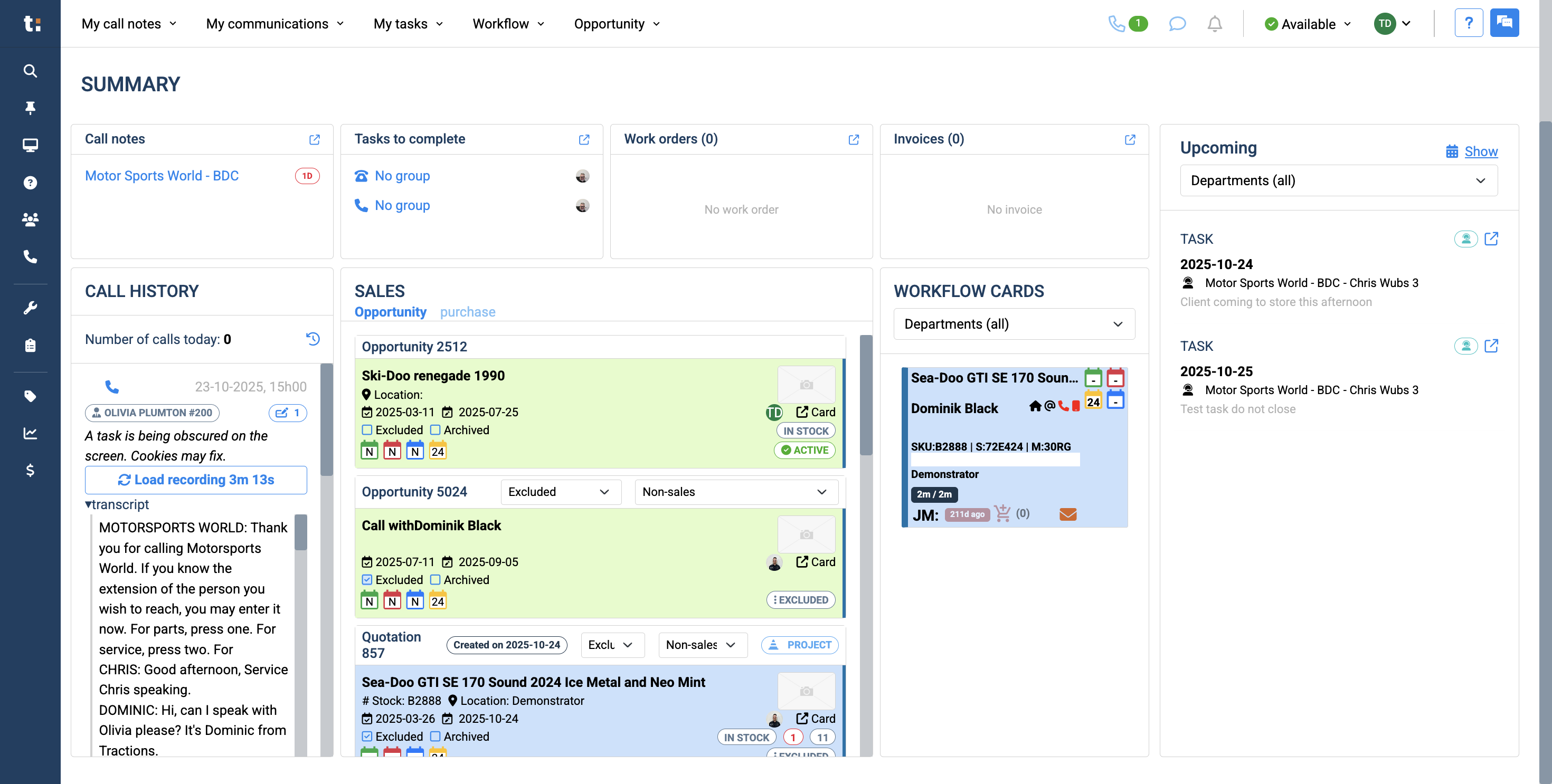This screenshot has width=1552, height=784.
Task: Click the chat bubble icon in header
Action: (1177, 24)
